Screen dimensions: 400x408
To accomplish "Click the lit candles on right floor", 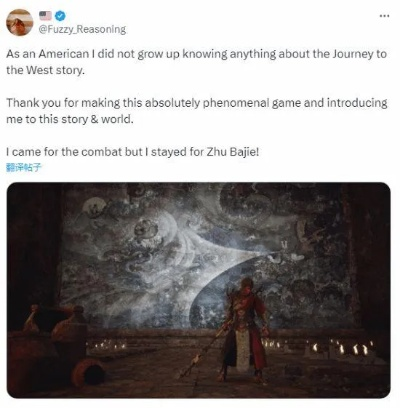I will [343, 348].
